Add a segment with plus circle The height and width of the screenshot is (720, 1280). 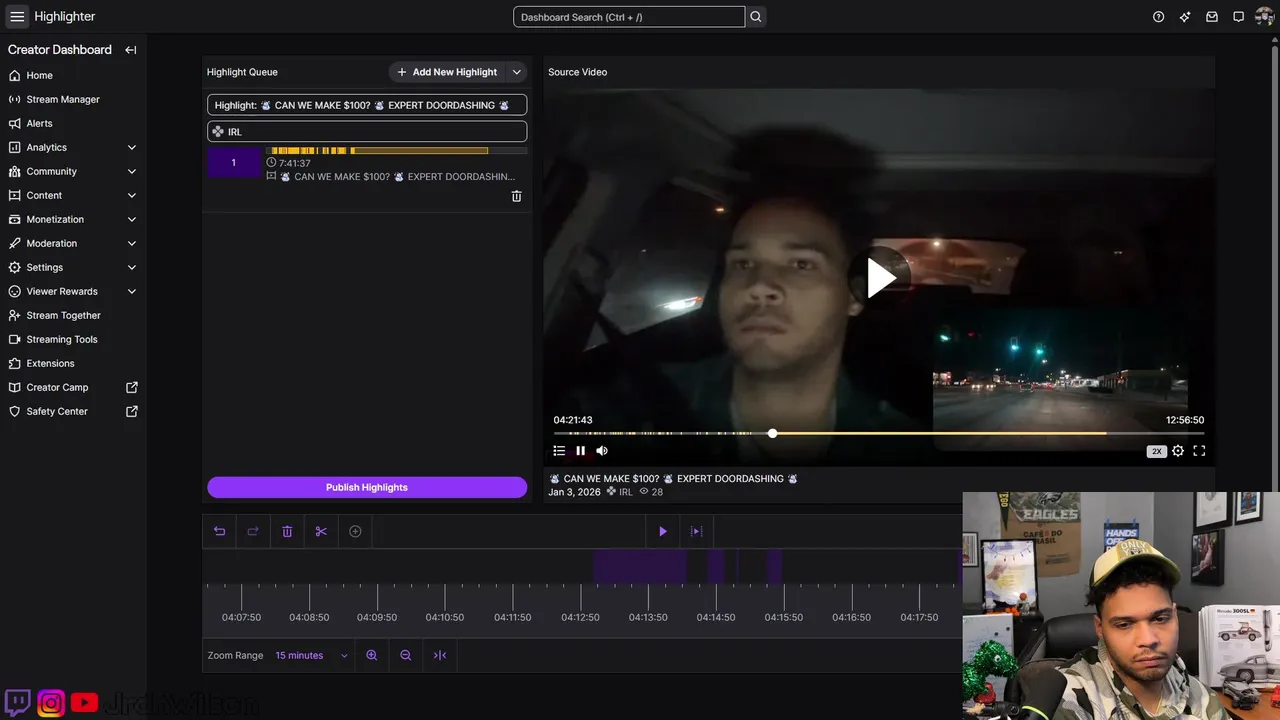355,531
